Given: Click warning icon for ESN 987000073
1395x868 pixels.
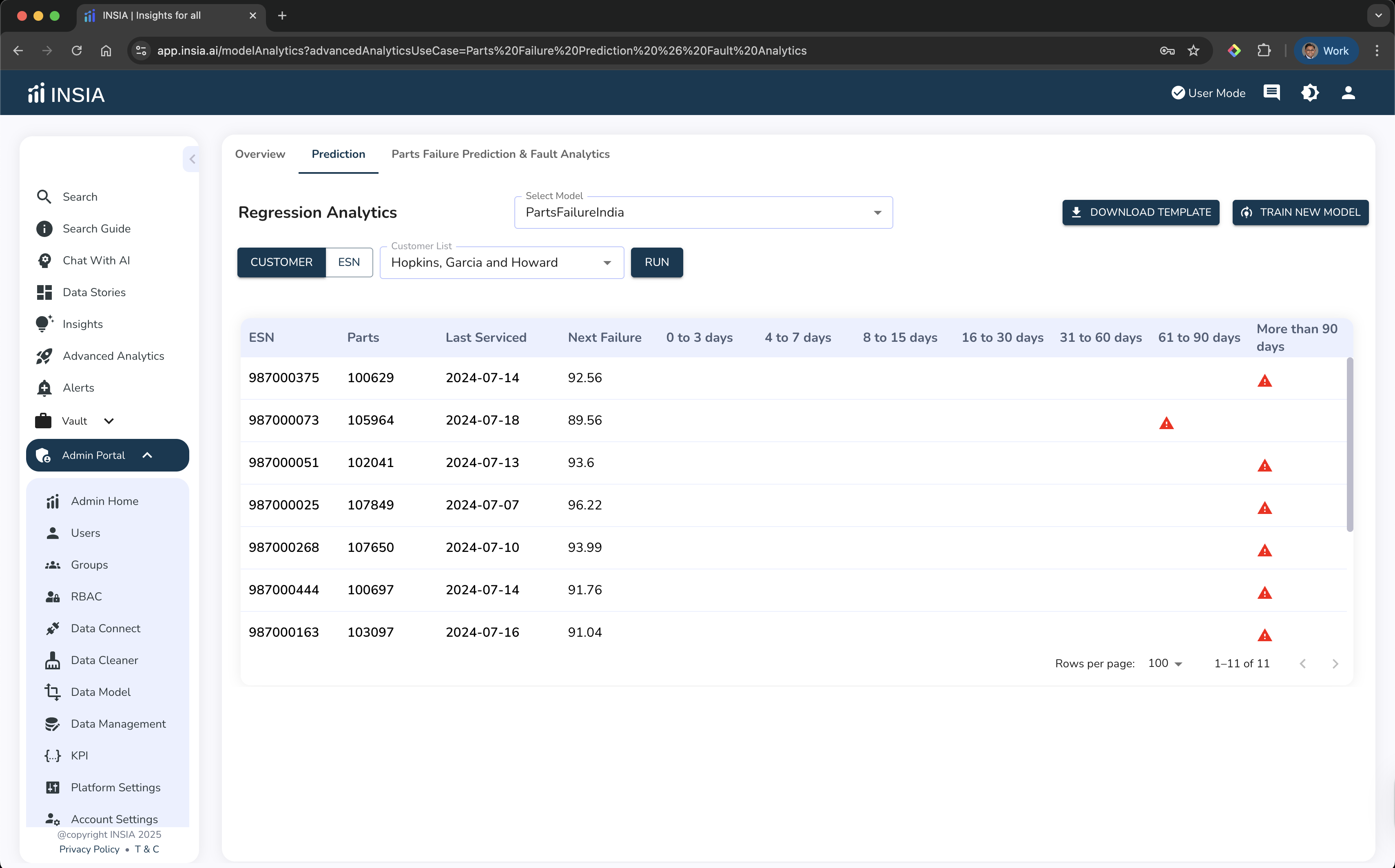Looking at the screenshot, I should click(x=1166, y=424).
